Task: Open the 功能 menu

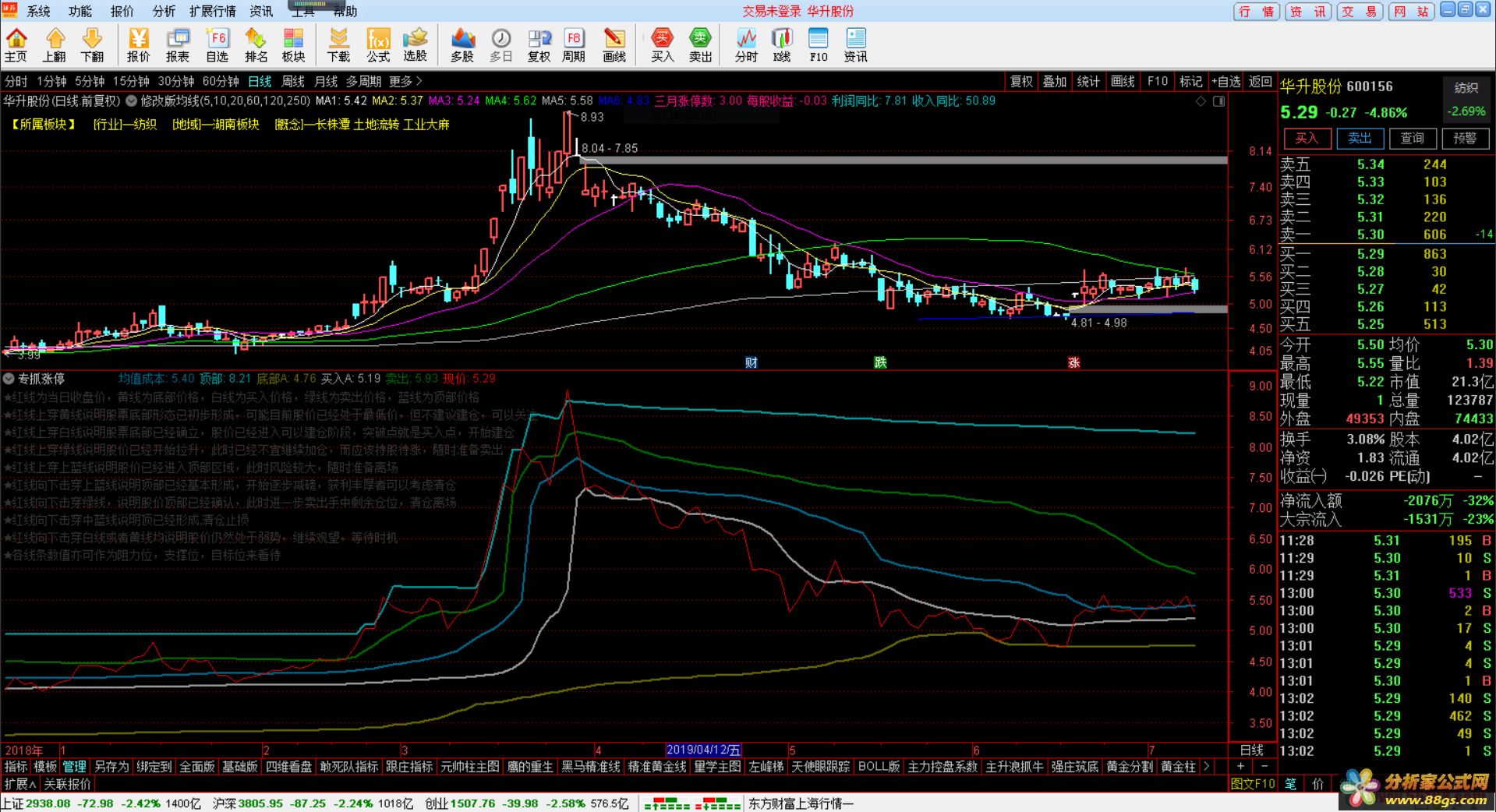Action: [80, 11]
